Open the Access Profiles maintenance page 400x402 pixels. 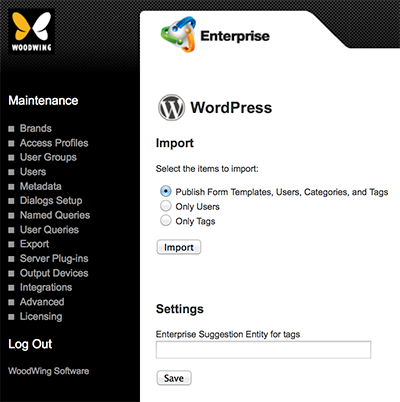[54, 143]
